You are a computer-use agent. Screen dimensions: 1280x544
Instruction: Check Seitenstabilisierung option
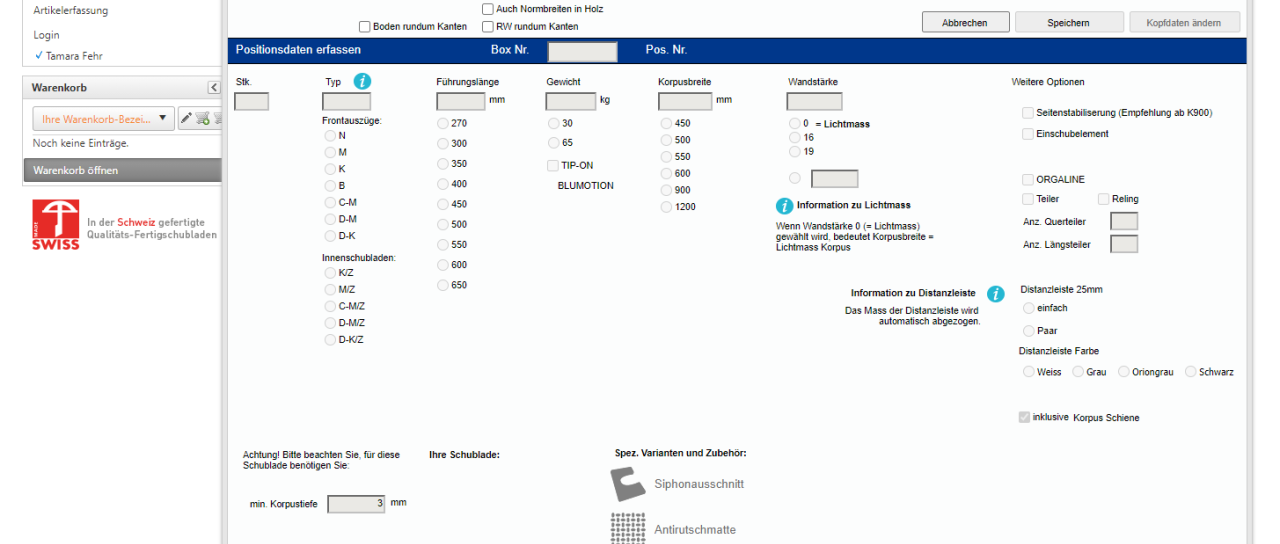point(1028,113)
